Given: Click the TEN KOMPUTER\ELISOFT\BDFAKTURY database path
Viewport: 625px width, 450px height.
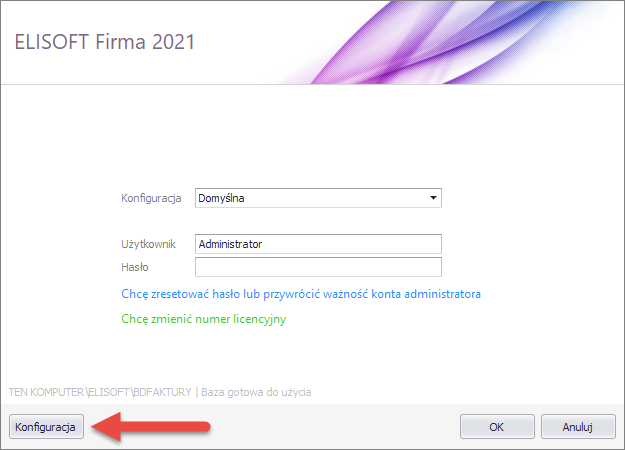Looking at the screenshot, I should (x=100, y=392).
